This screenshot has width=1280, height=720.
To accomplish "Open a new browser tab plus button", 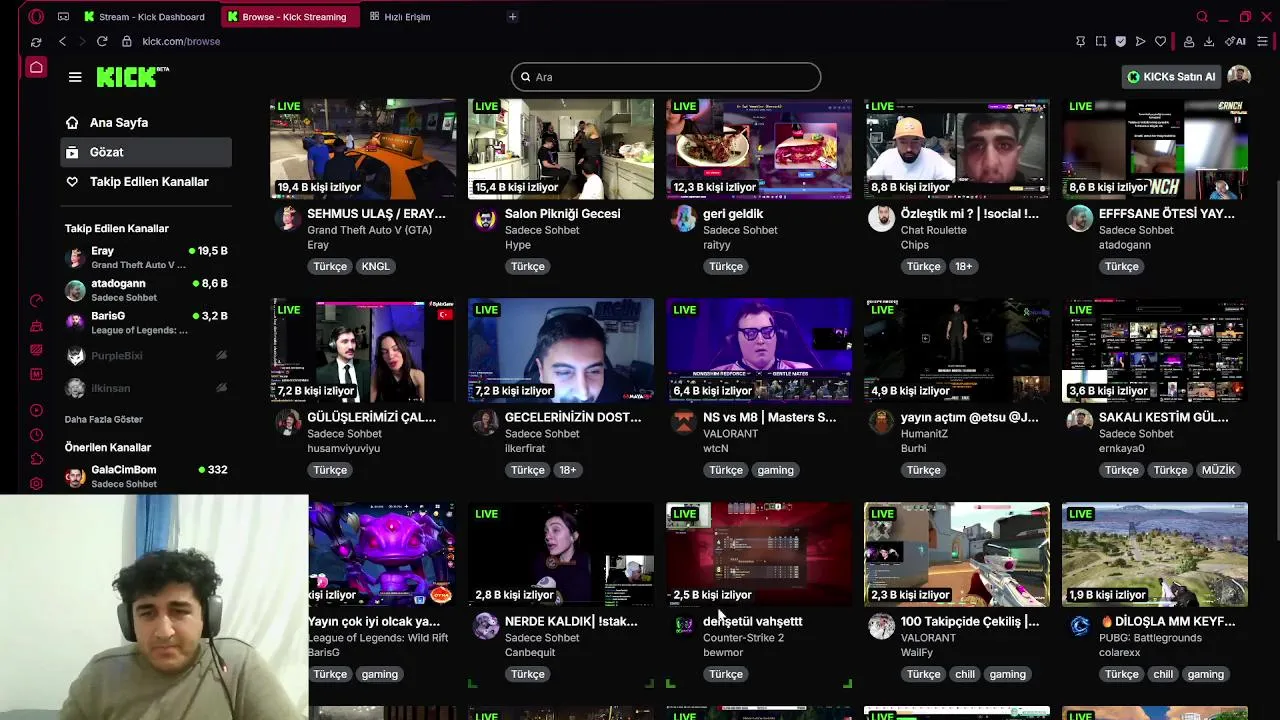I will [x=512, y=16].
